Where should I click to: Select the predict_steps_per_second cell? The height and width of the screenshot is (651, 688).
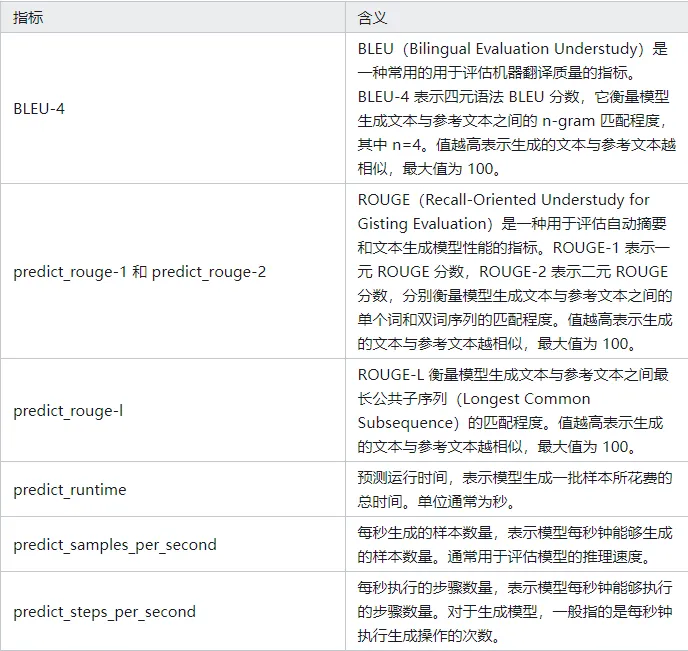[x=173, y=611]
